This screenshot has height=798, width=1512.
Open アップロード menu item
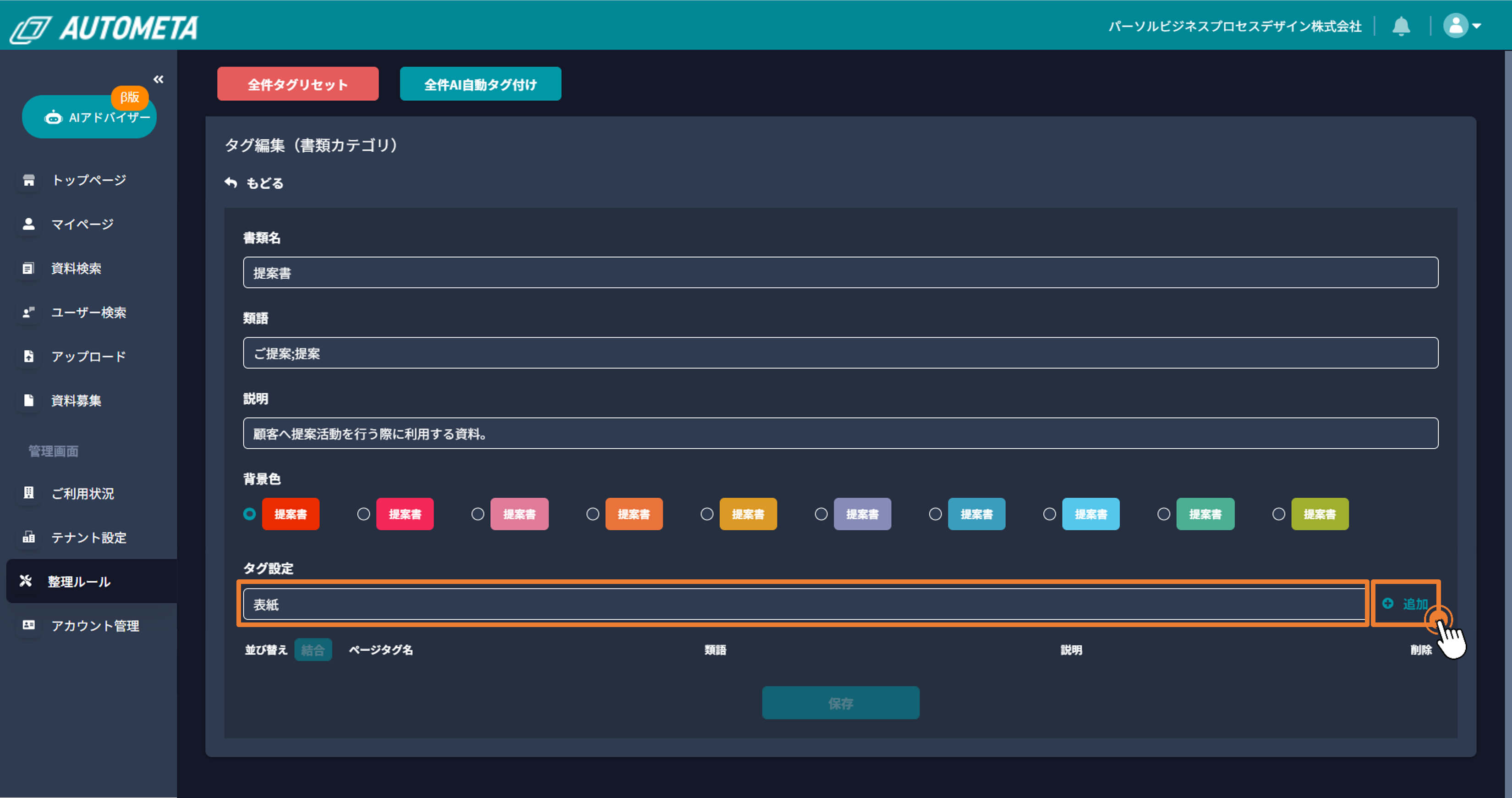(x=88, y=357)
